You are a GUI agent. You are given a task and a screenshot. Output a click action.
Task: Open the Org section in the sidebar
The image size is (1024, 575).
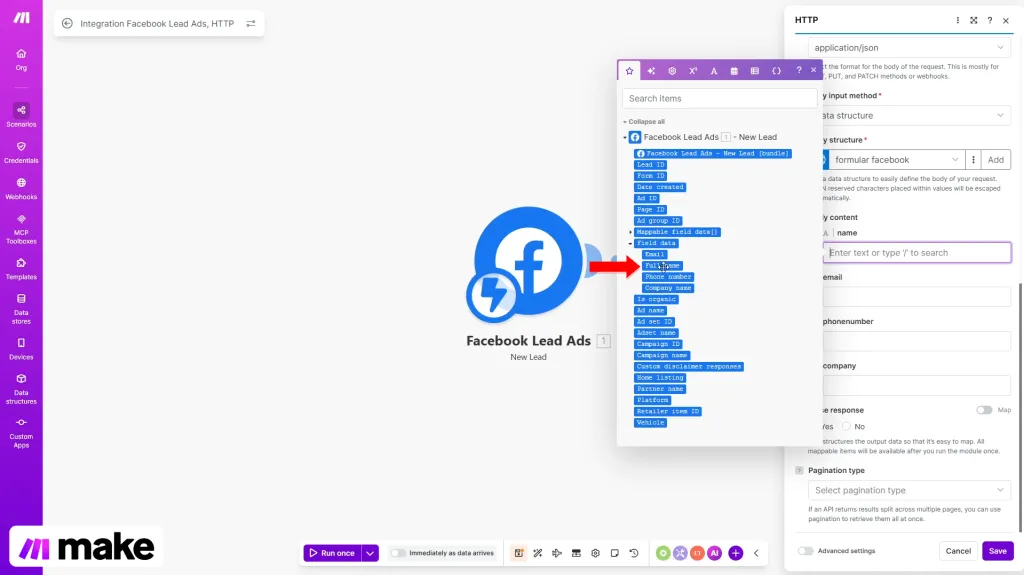coord(21,59)
